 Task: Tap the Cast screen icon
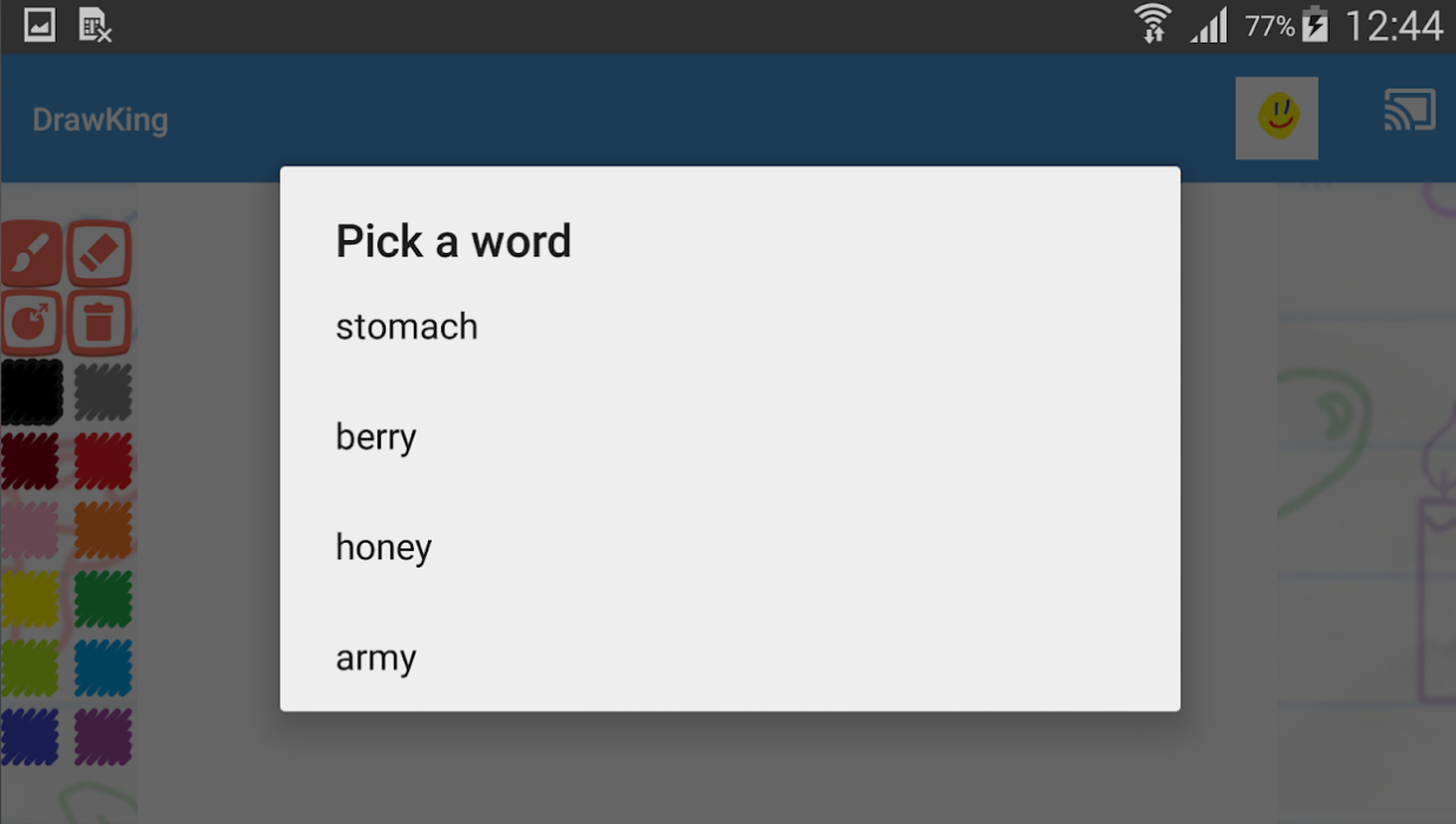pyautogui.click(x=1410, y=110)
